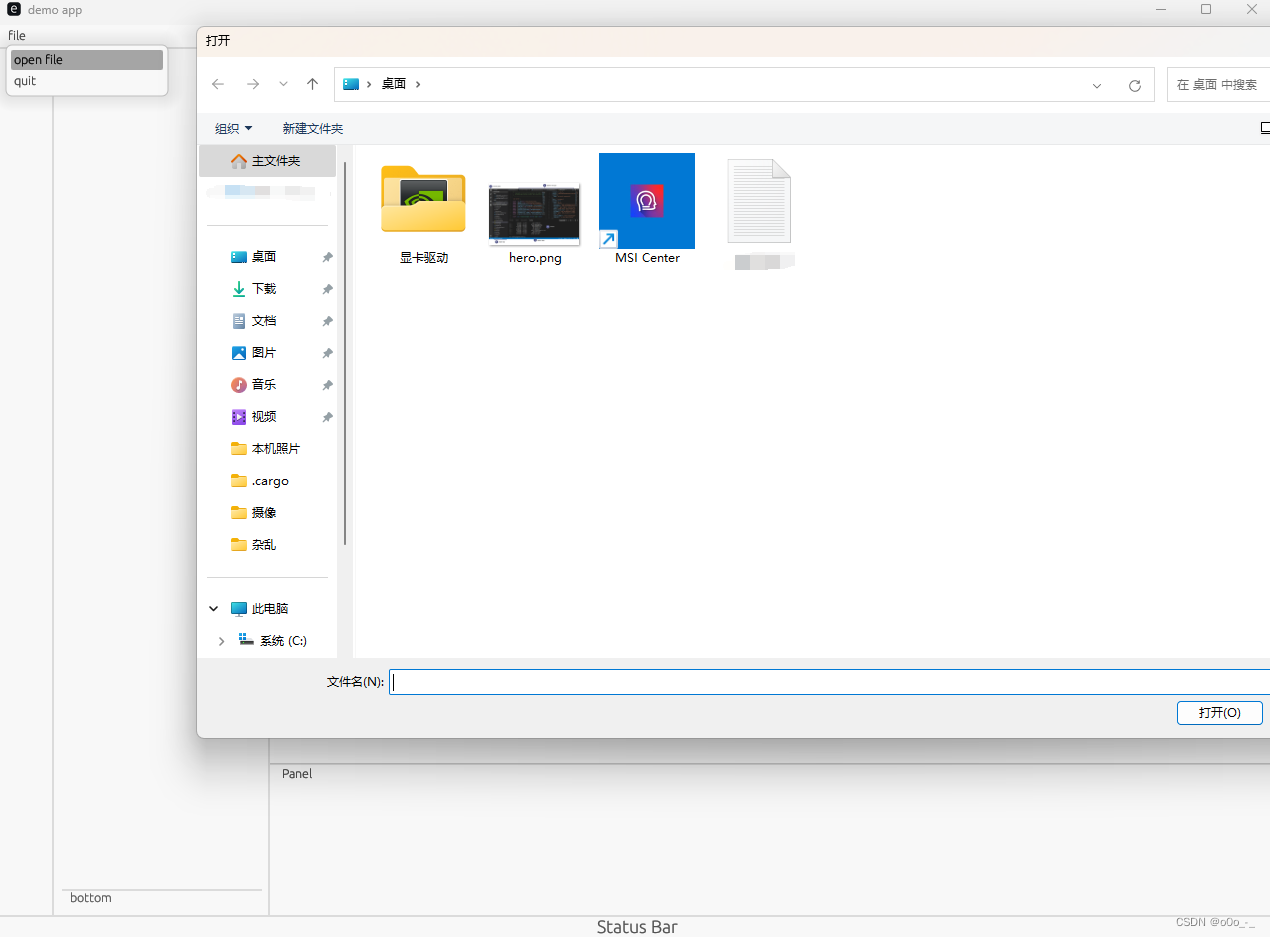Image resolution: width=1270 pixels, height=937 pixels.
Task: Refresh the 桌面 folder view
Action: pos(1134,85)
